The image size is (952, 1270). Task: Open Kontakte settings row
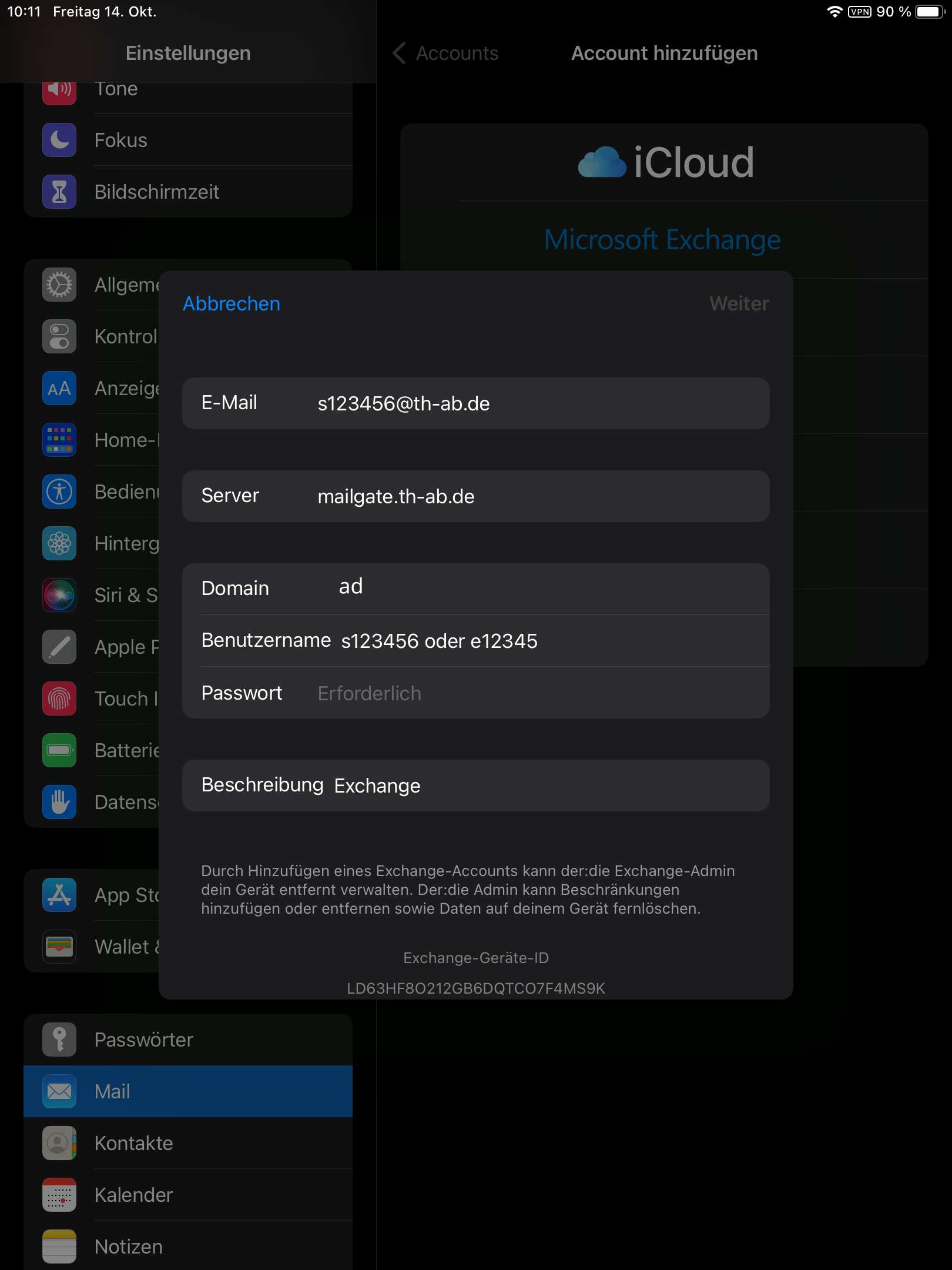coord(188,1143)
